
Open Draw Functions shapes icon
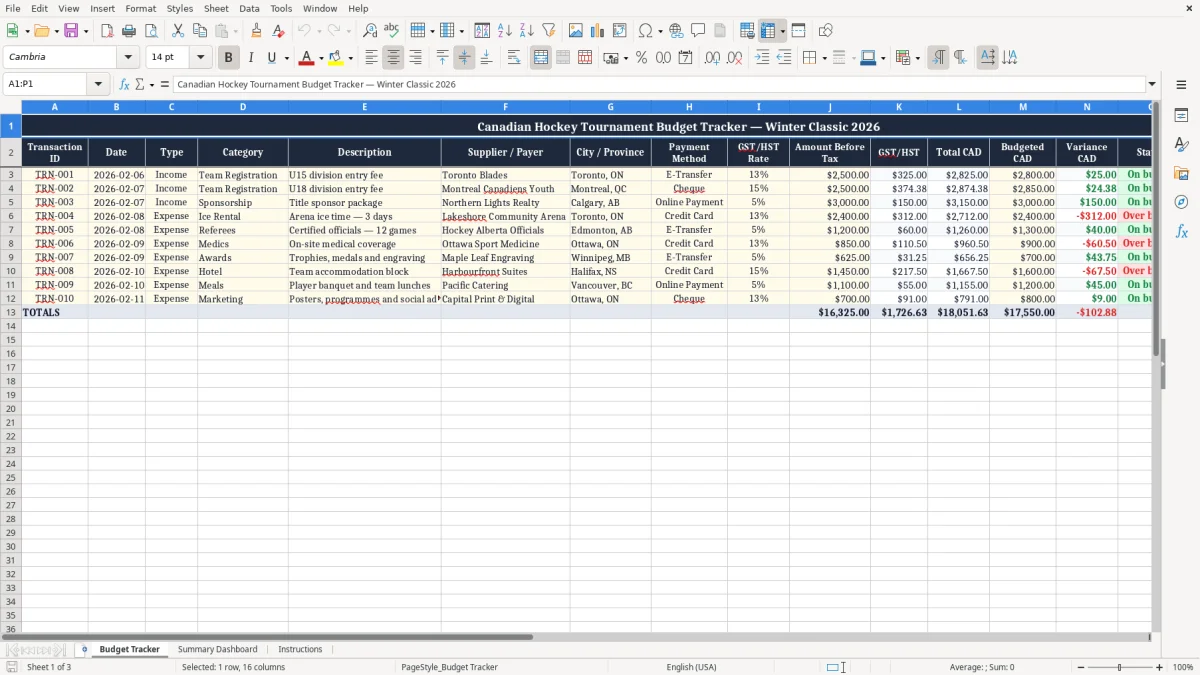[x=826, y=31]
